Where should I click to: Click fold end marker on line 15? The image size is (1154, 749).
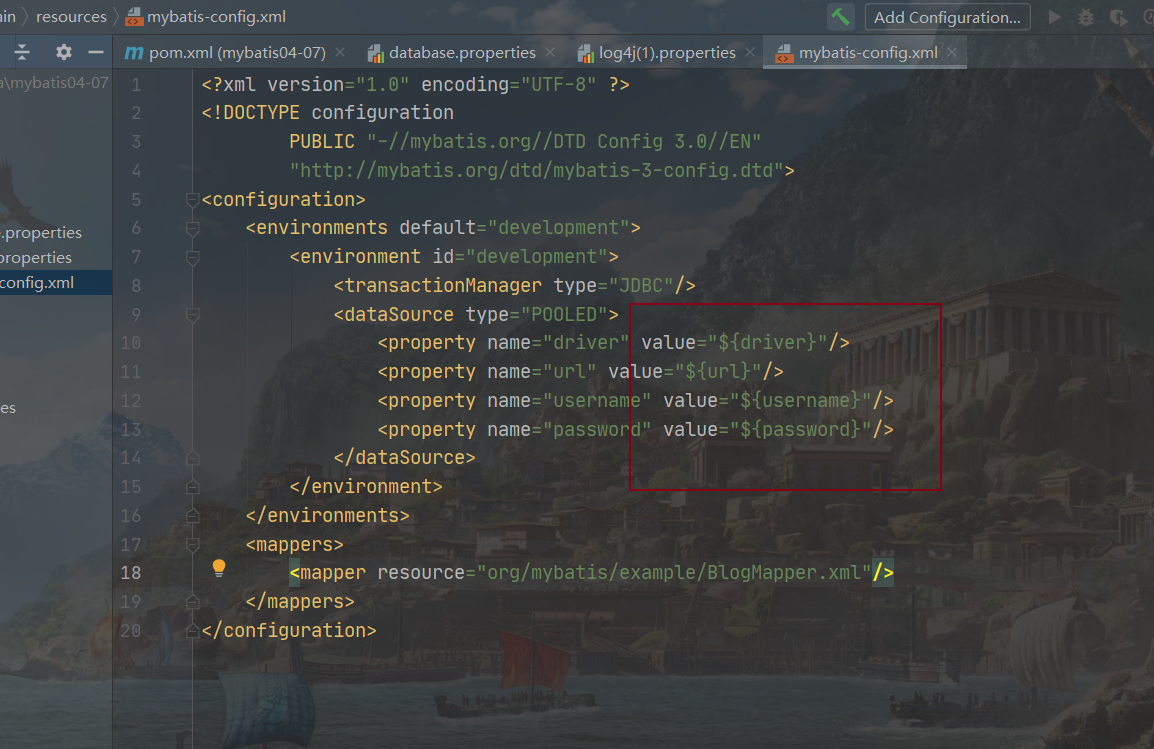tap(192, 486)
